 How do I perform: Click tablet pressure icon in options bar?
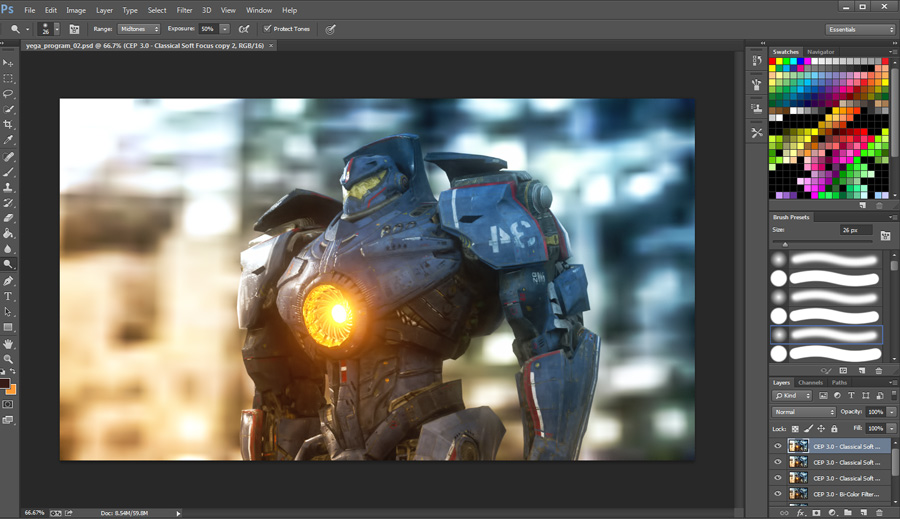[331, 29]
